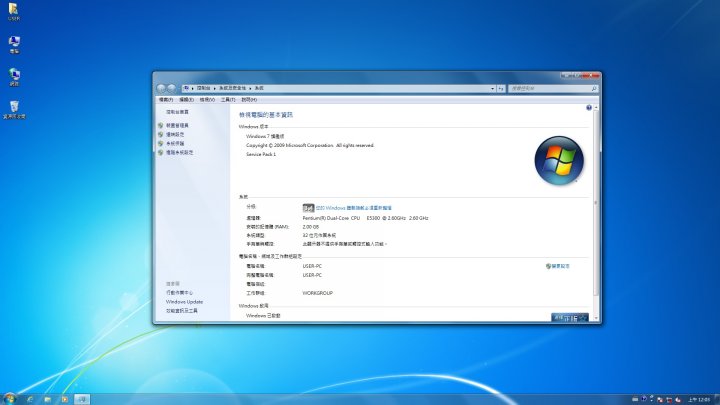Open 裝置管理員 (Device Manager) link

pos(177,125)
